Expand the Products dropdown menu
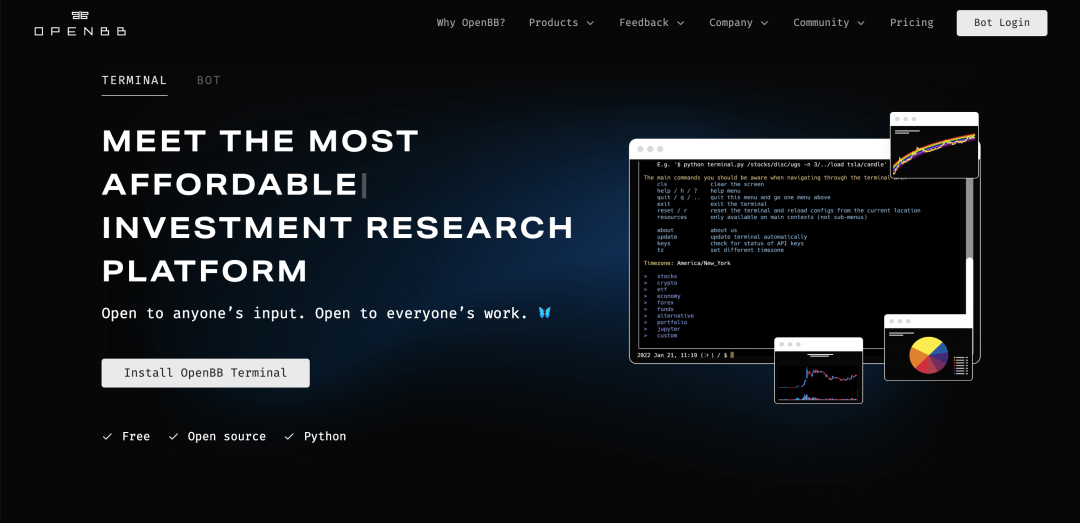 pyautogui.click(x=561, y=23)
